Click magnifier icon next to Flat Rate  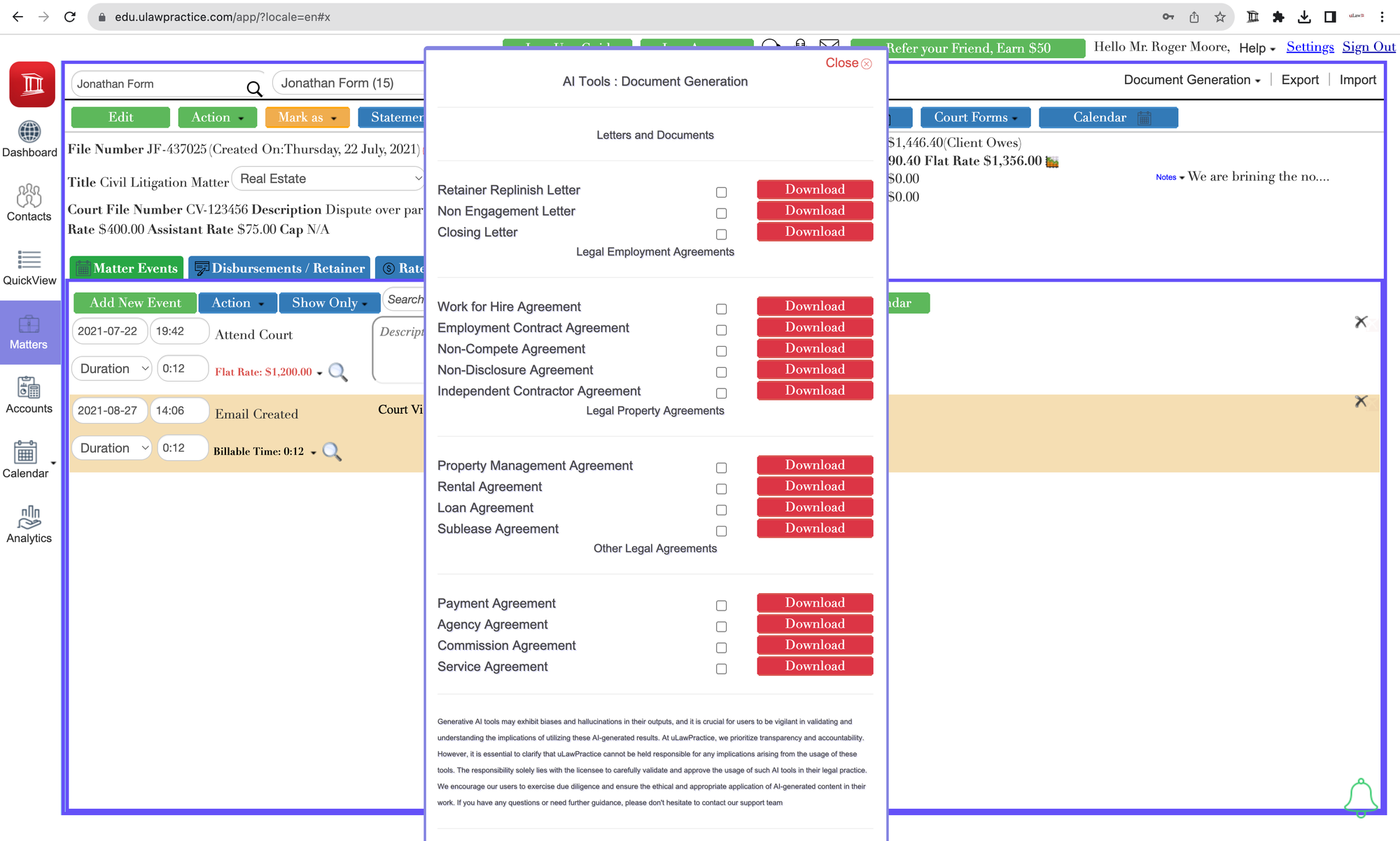click(x=338, y=372)
